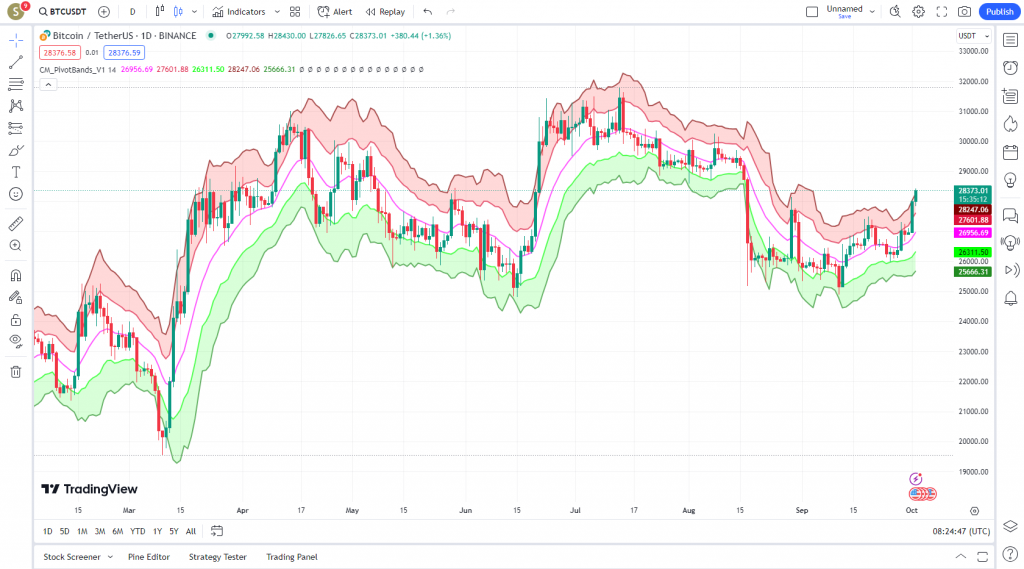Screen dimensions: 1024x569
Task: Select the 6M time range
Action: [x=118, y=531]
